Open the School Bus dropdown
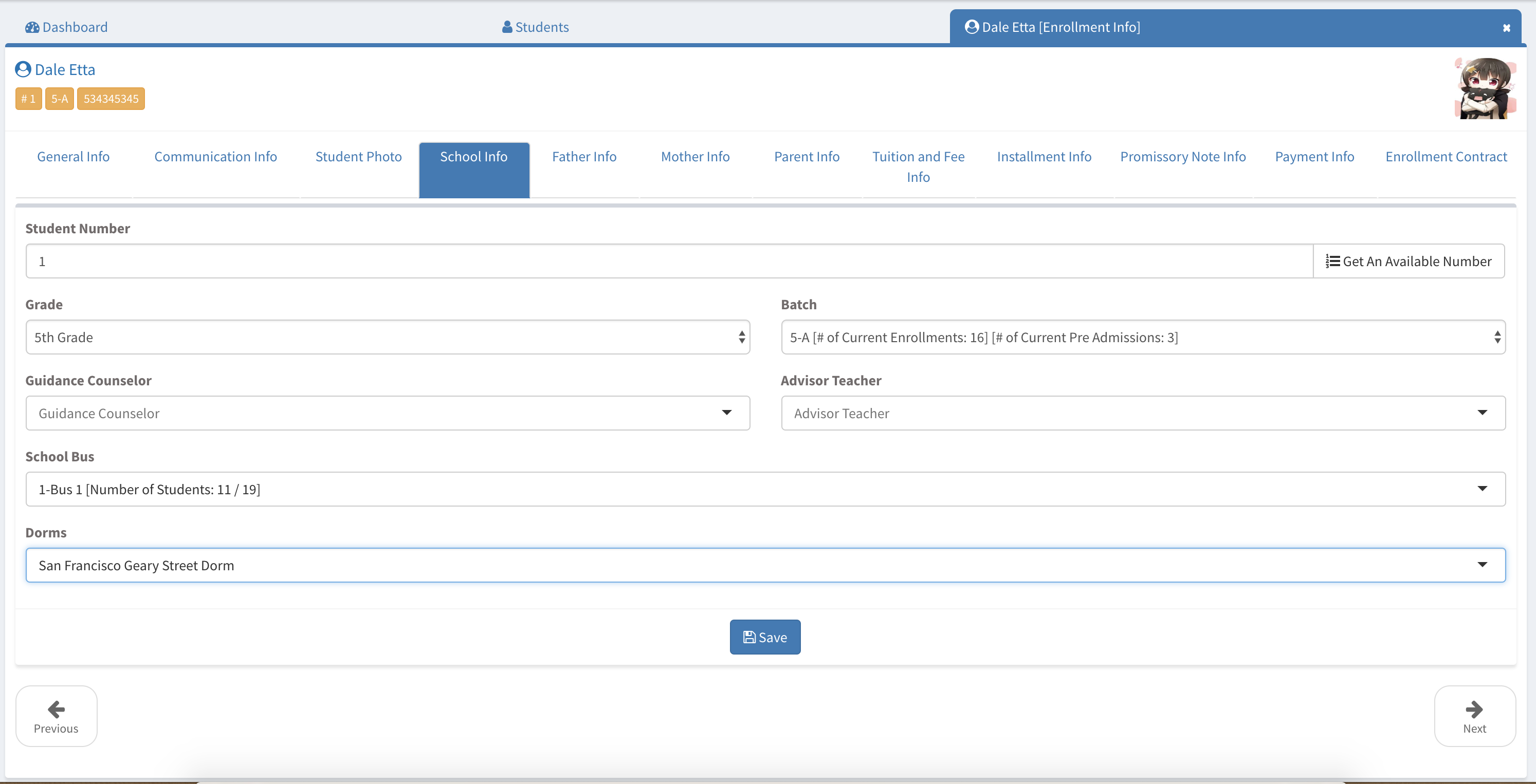The width and height of the screenshot is (1536, 784). (765, 489)
